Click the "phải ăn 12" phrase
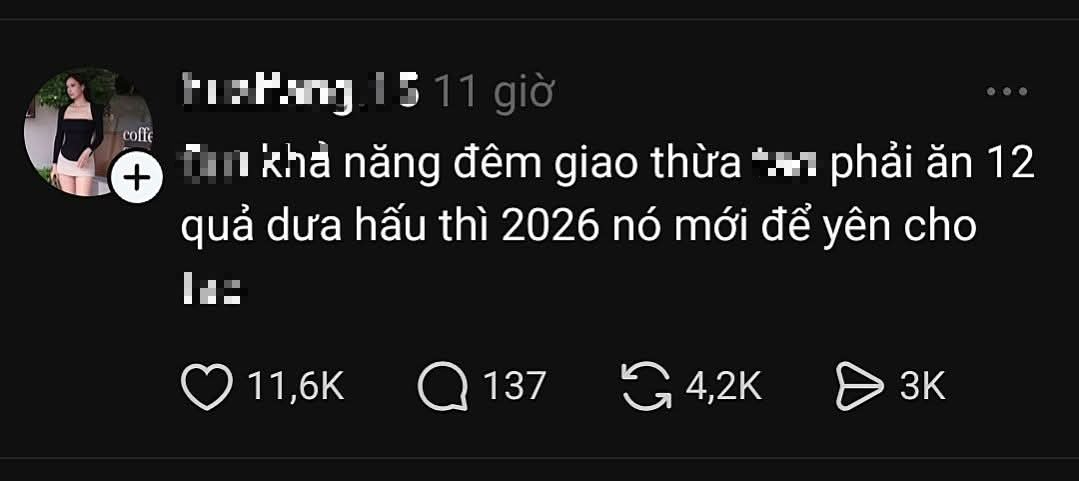Image resolution: width=1079 pixels, height=481 pixels. (x=932, y=167)
